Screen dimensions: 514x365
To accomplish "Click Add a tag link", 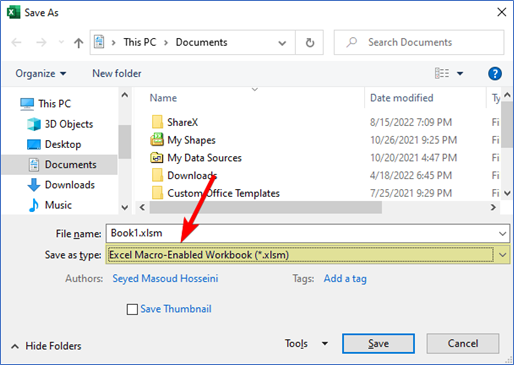I will click(345, 279).
